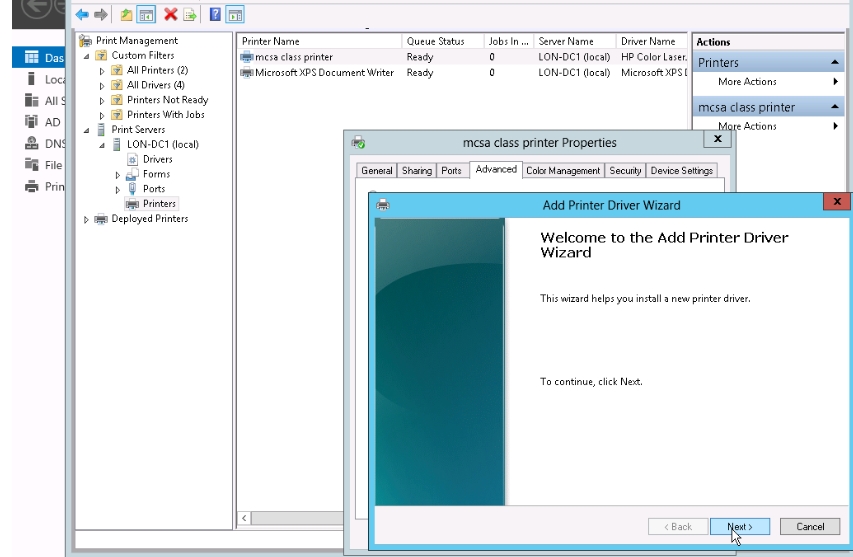The image size is (853, 557).
Task: Expand the Forms tree node
Action: click(118, 175)
